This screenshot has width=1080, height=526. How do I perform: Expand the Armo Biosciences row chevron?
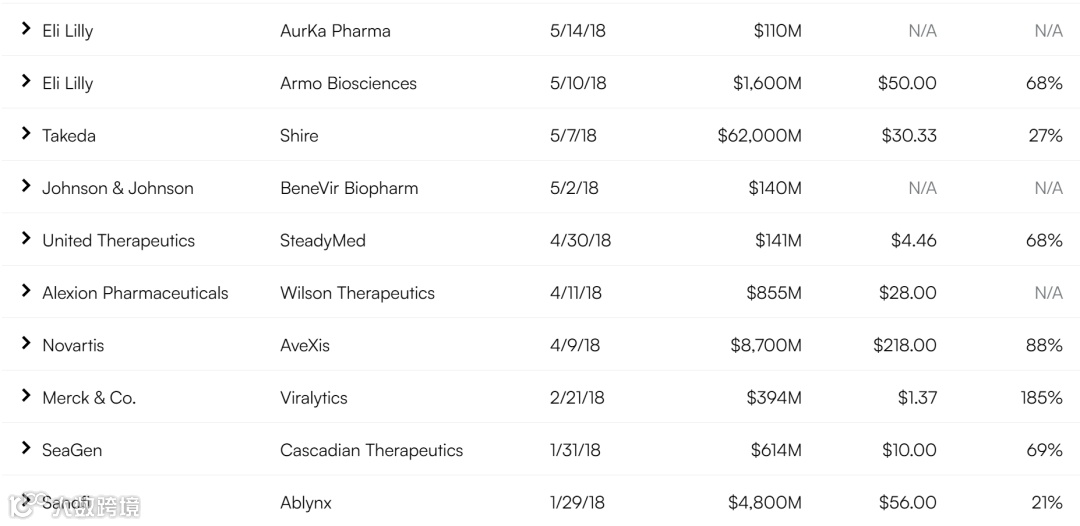click(x=26, y=82)
